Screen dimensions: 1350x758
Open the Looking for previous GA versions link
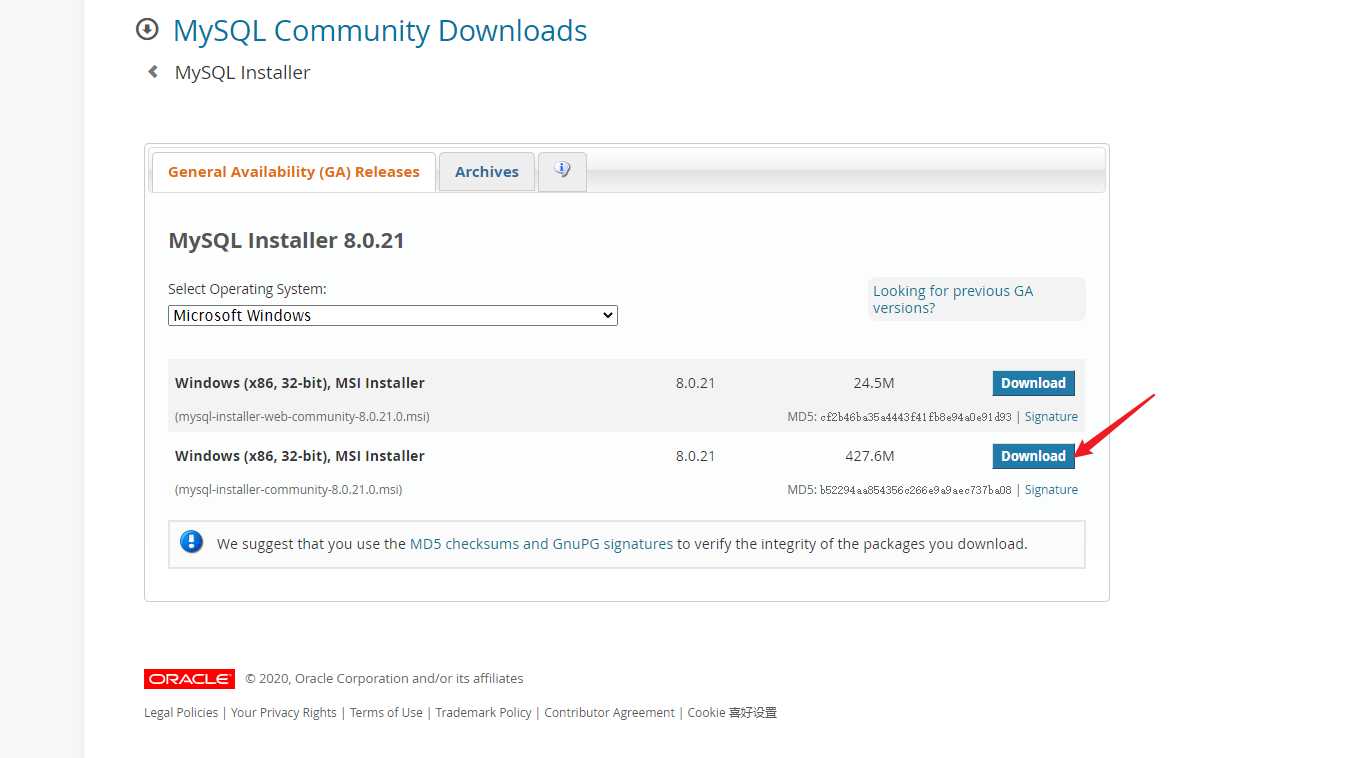pos(953,299)
